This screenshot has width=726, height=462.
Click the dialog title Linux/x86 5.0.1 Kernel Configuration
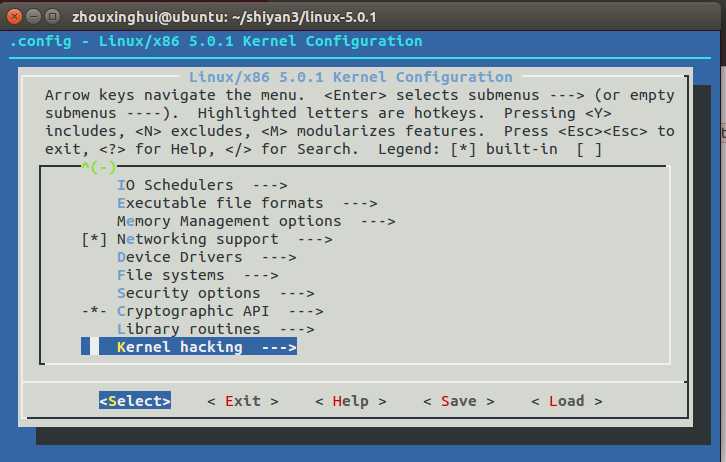(x=350, y=77)
